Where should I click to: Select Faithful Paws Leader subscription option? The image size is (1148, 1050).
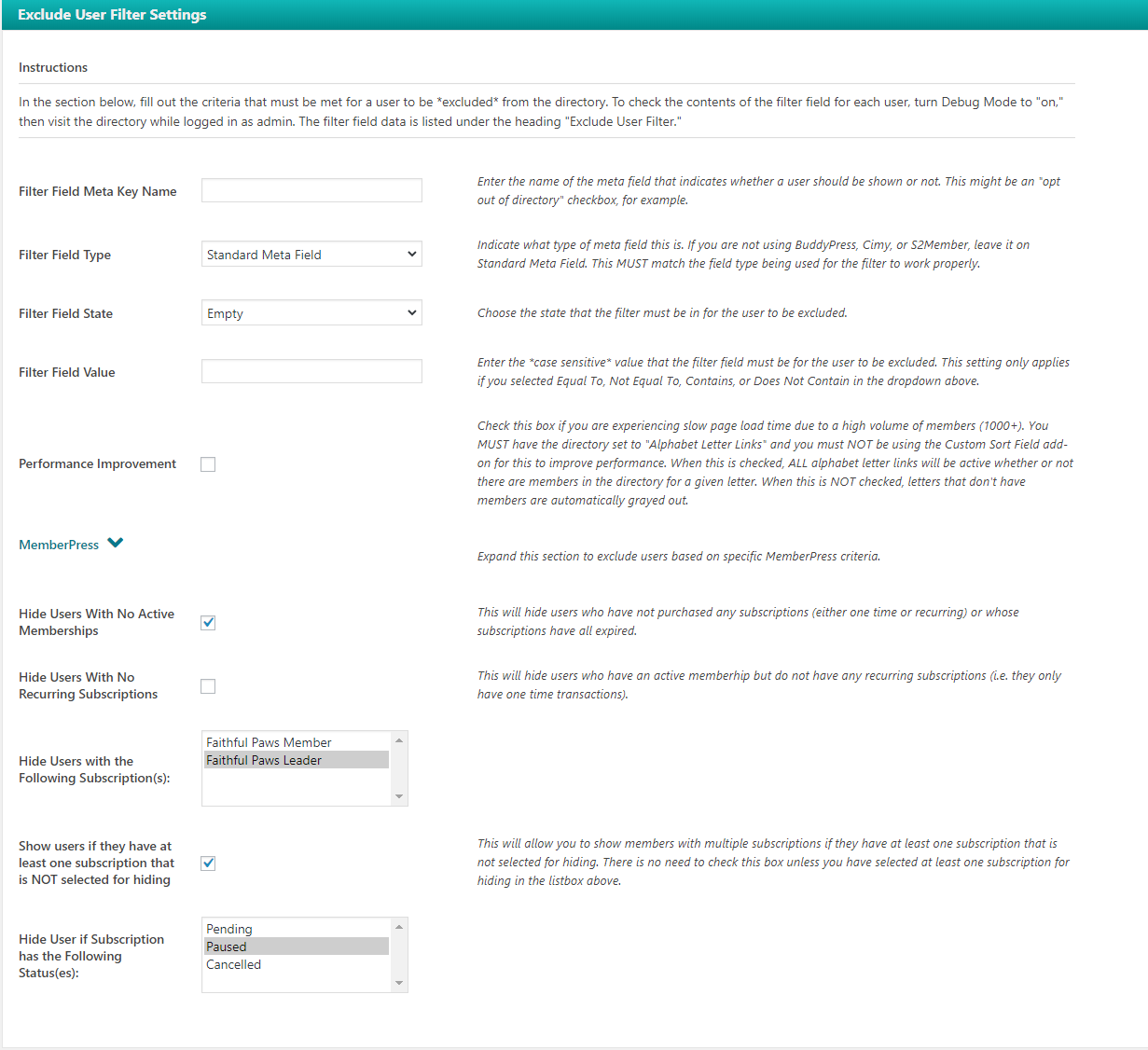[x=264, y=760]
